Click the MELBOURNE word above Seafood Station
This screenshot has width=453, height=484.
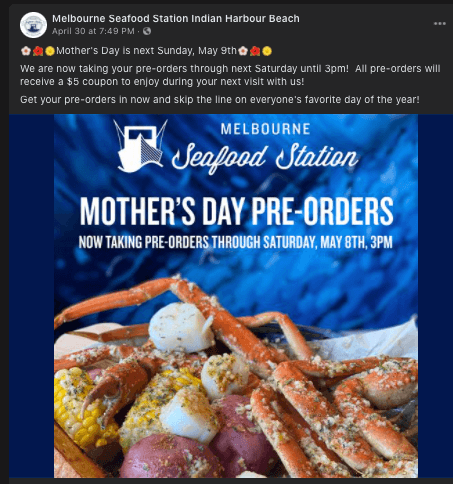[266, 129]
